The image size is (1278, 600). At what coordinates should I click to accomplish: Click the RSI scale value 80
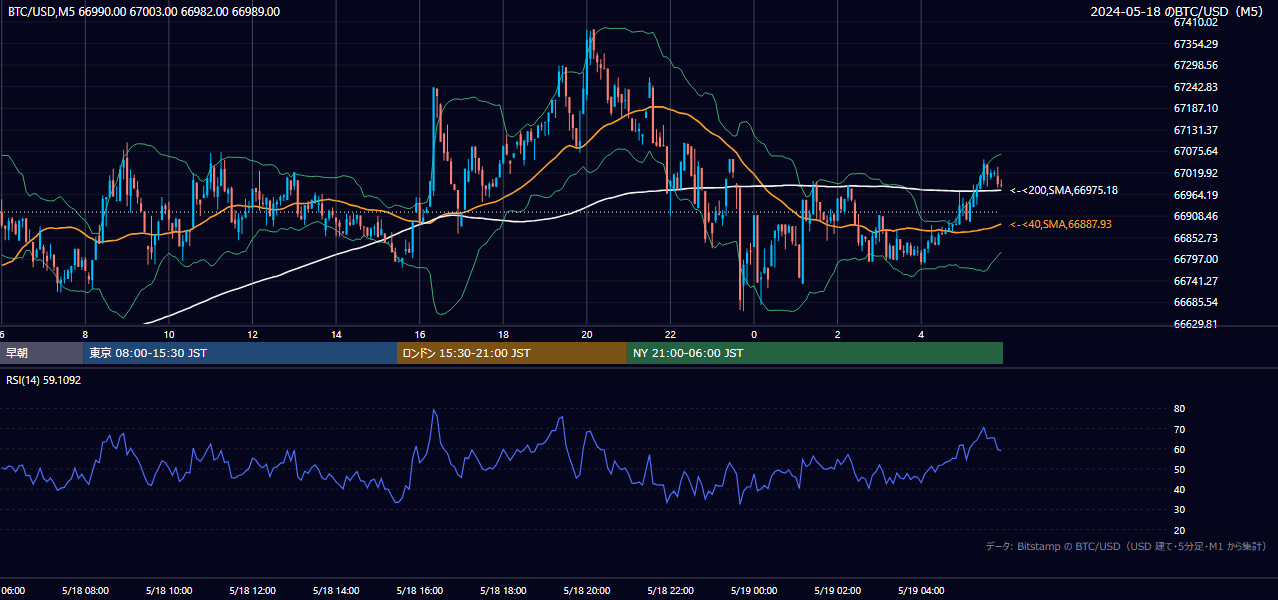point(1180,409)
